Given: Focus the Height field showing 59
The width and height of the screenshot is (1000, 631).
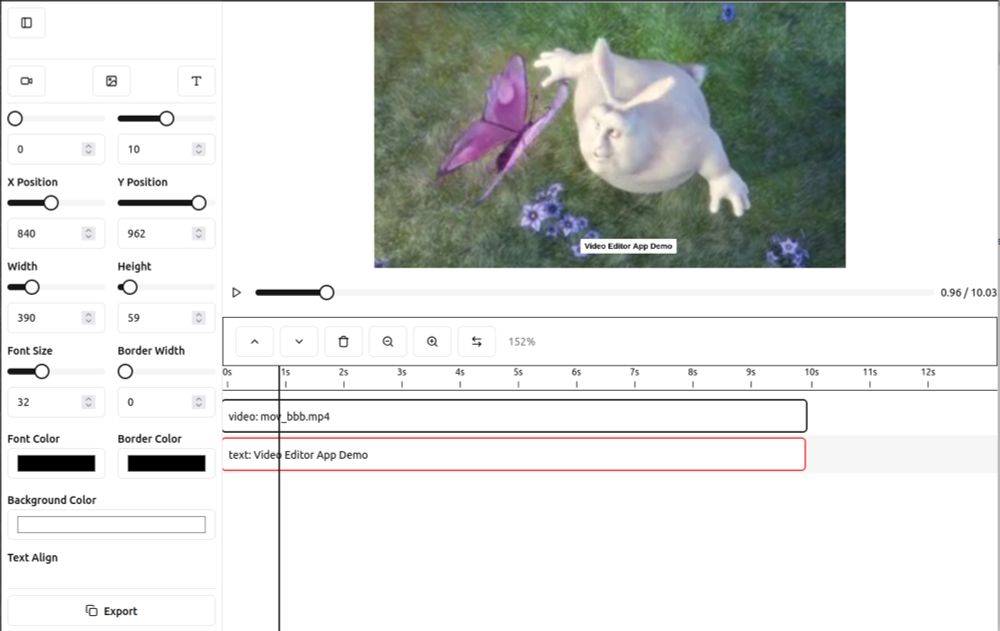Looking at the screenshot, I should pyautogui.click(x=166, y=318).
